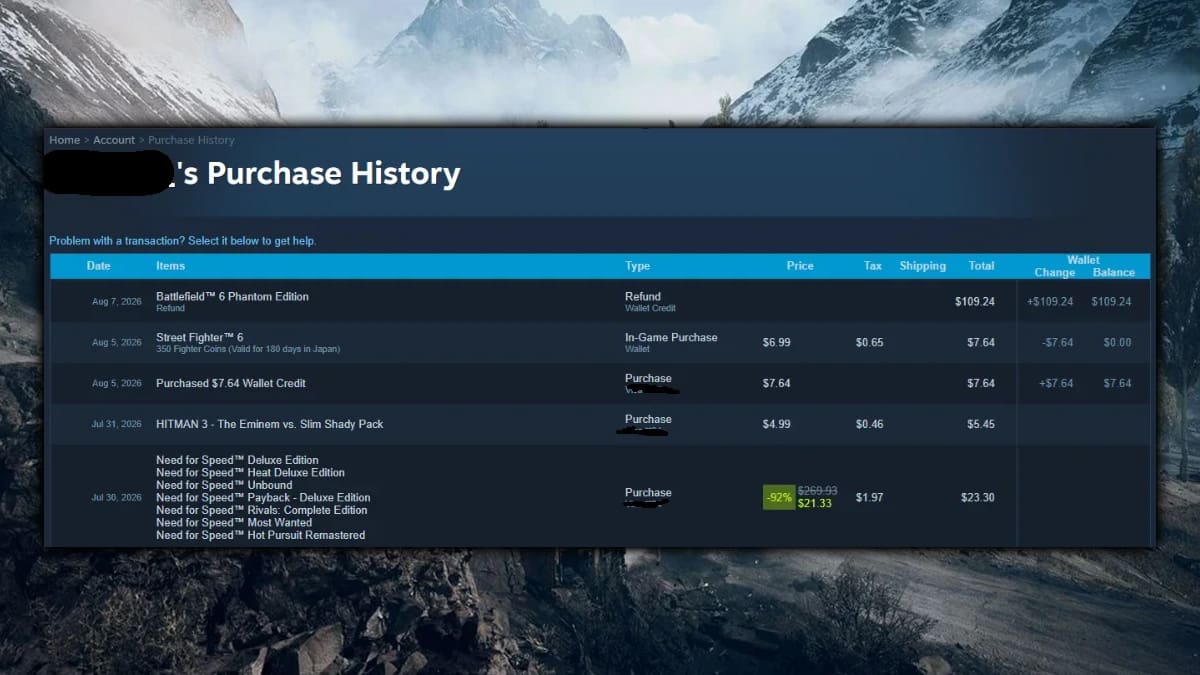Select the Wallet Change column header
1200x675 pixels.
point(1054,272)
